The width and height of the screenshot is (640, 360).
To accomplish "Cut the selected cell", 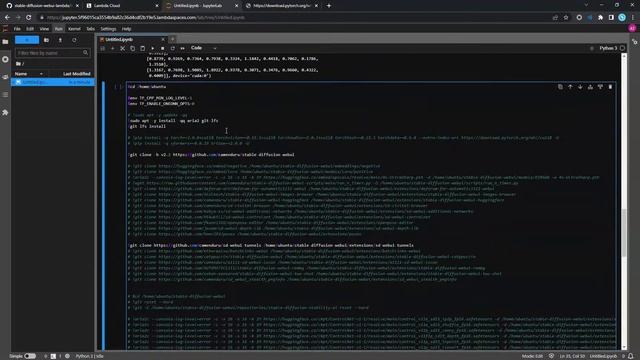I will [x=122, y=48].
